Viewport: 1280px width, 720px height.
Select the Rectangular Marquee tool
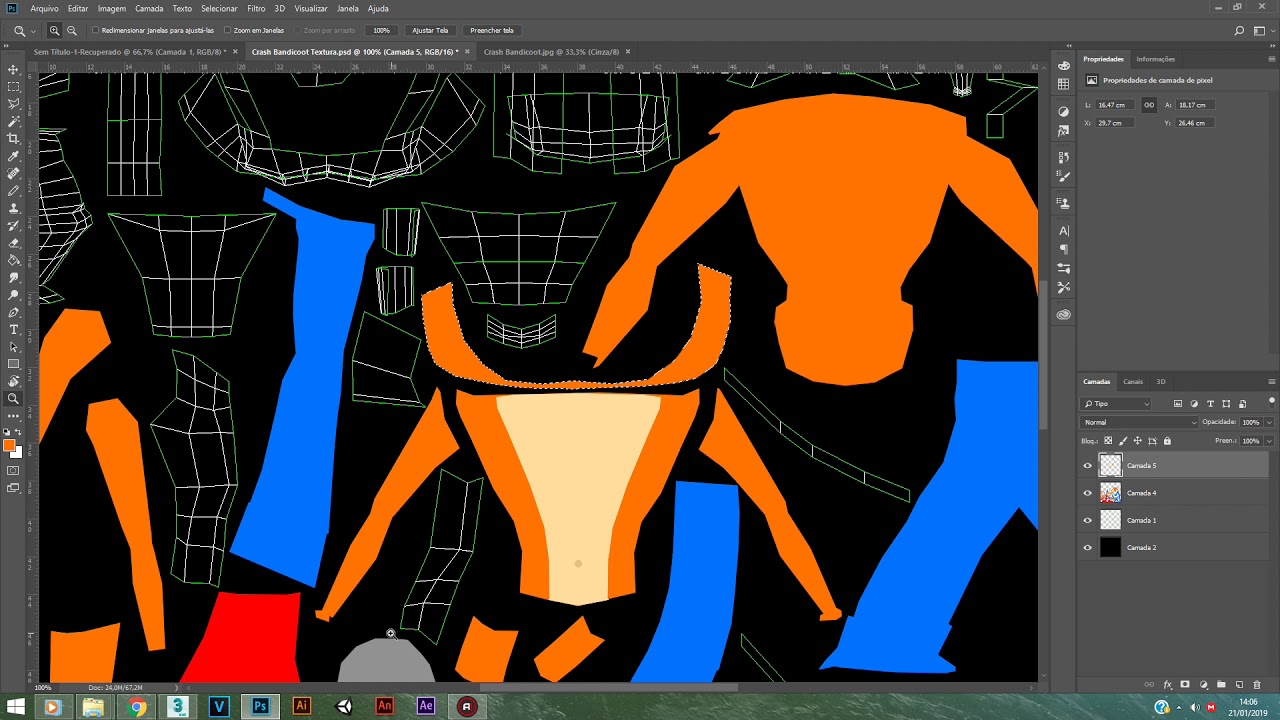[x=14, y=87]
